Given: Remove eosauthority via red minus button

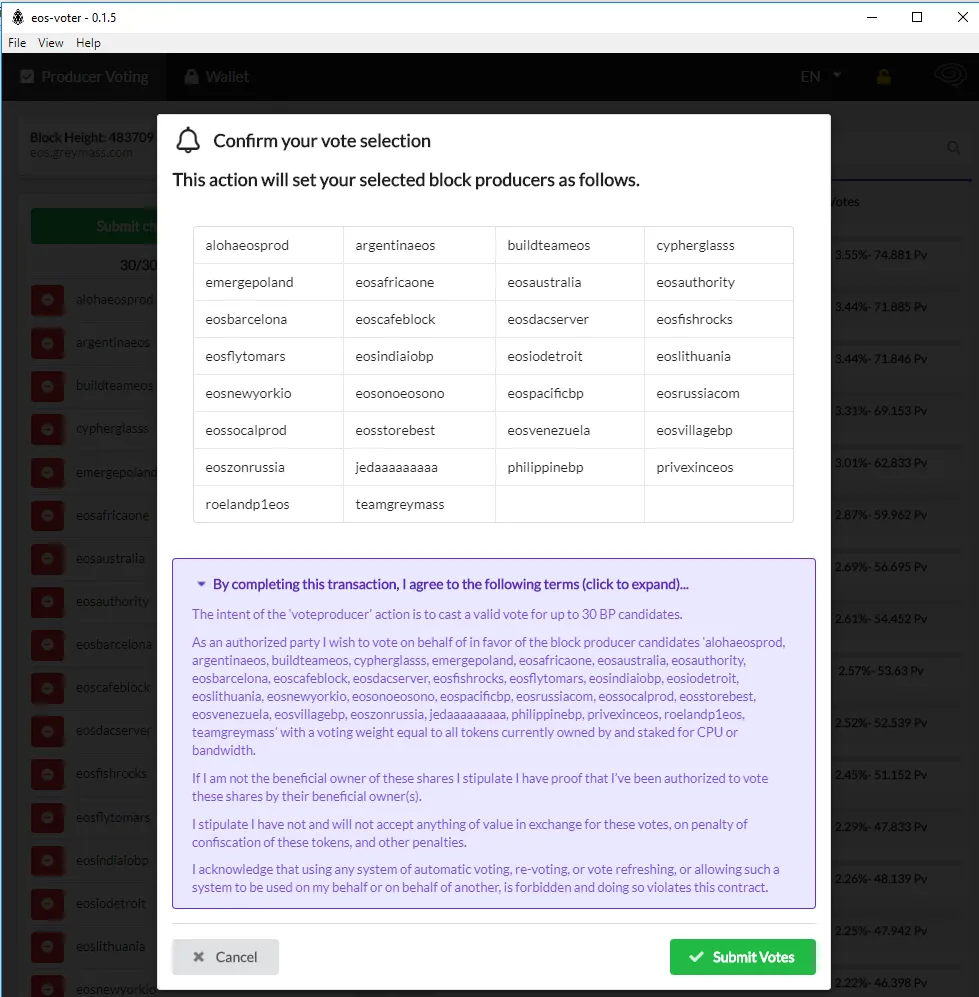Looking at the screenshot, I should pos(48,602).
